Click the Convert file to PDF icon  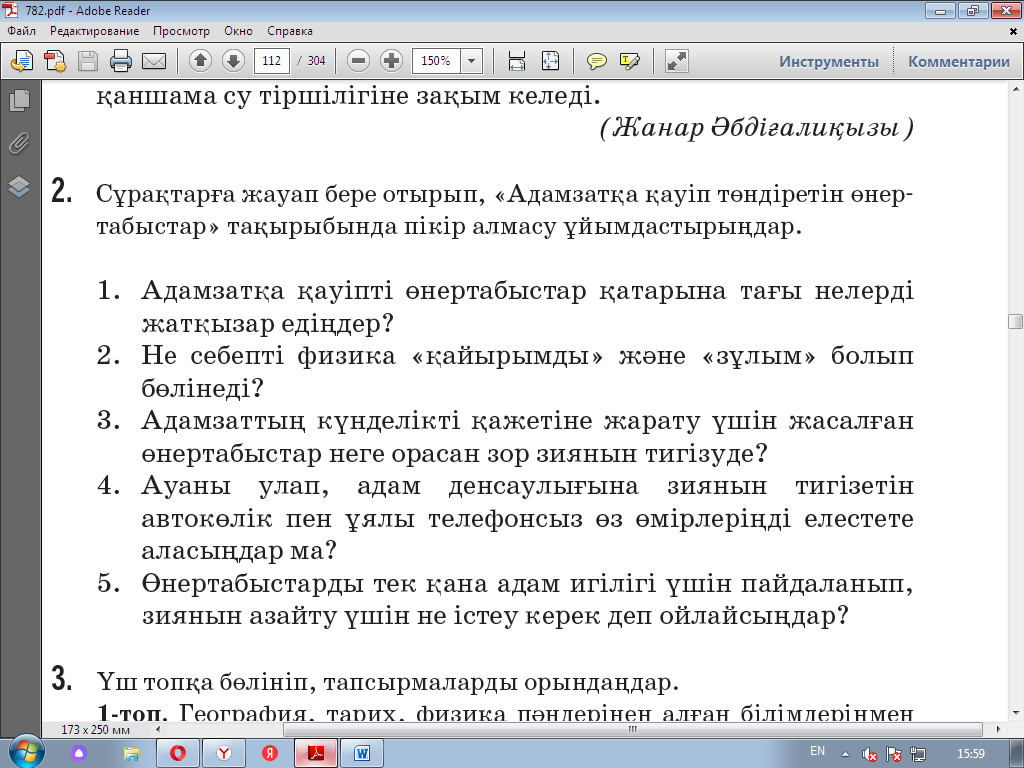pyautogui.click(x=55, y=61)
